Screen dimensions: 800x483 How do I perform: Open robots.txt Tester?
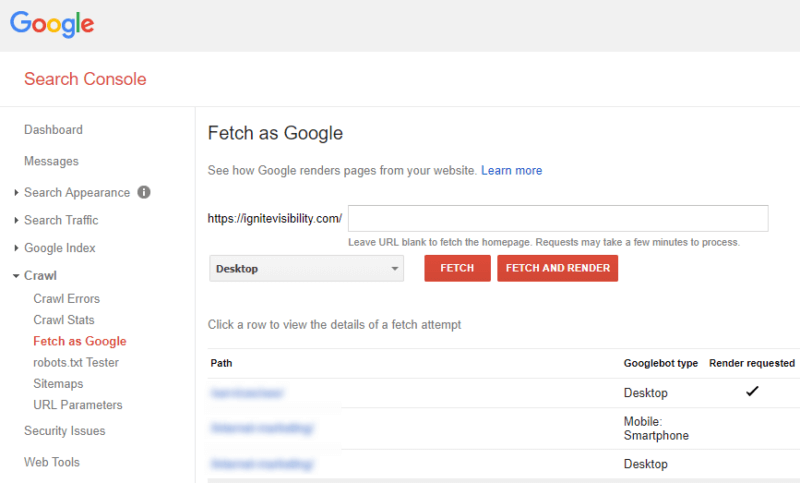coord(76,362)
